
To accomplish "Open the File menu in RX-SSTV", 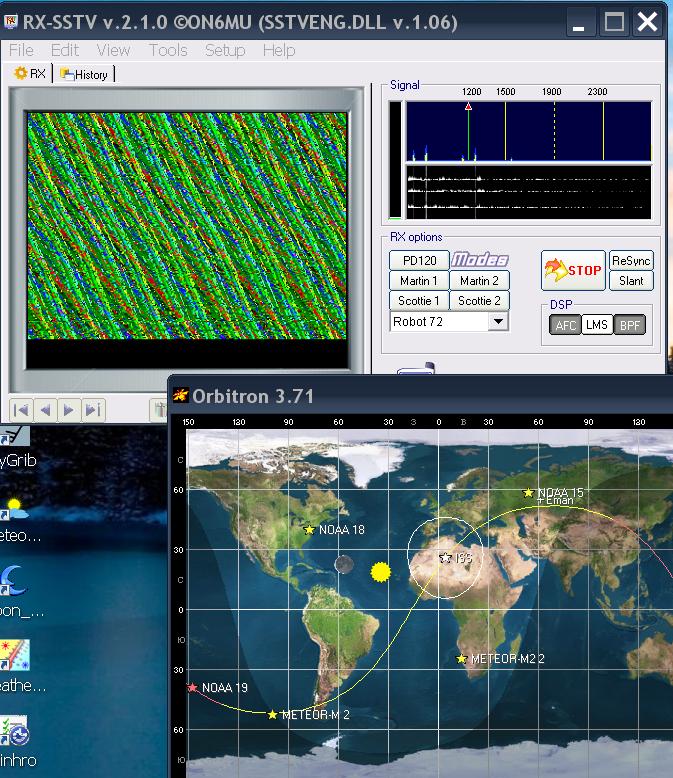I will coord(21,50).
